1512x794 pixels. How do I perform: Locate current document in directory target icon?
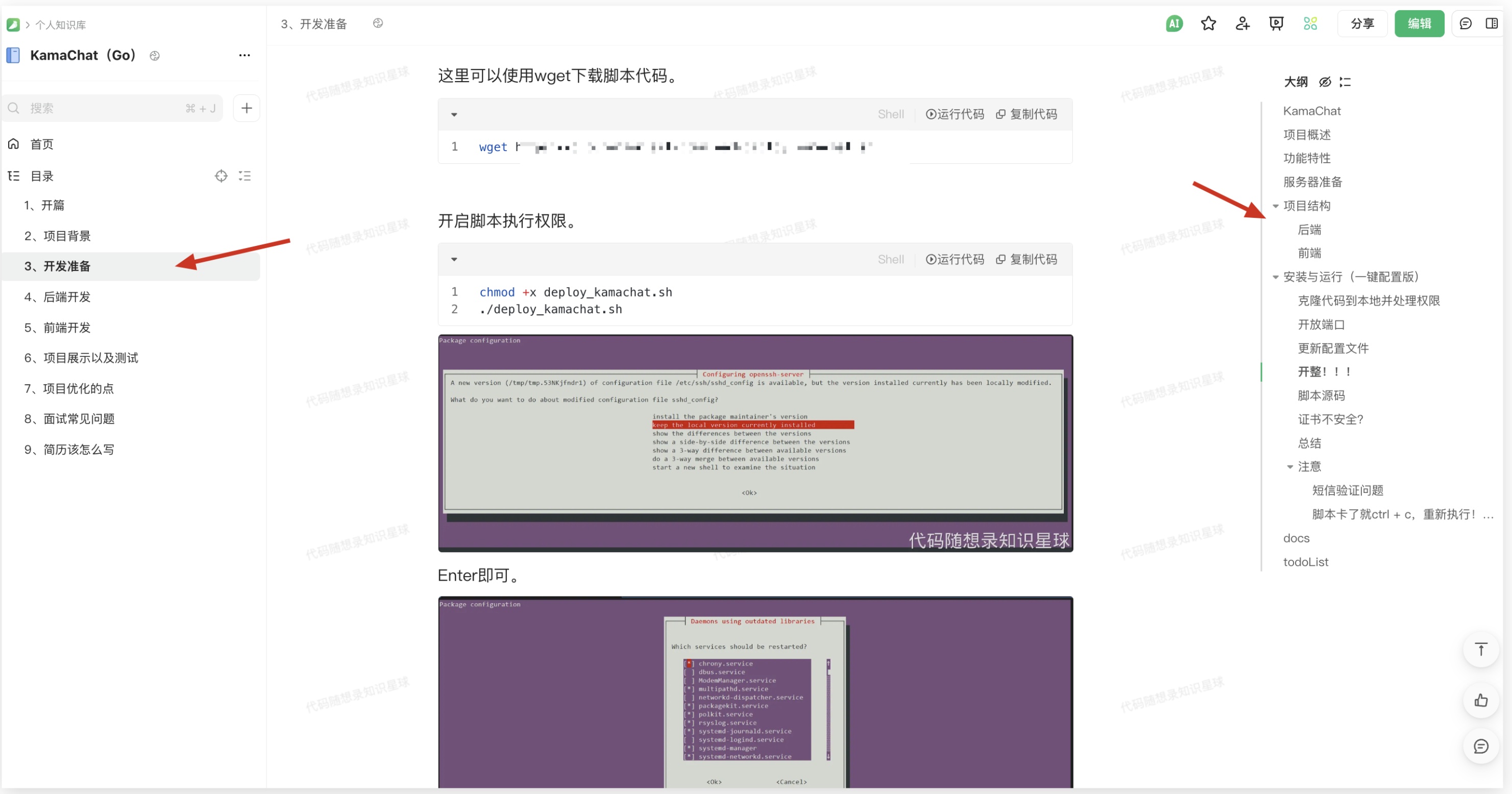pyautogui.click(x=221, y=176)
